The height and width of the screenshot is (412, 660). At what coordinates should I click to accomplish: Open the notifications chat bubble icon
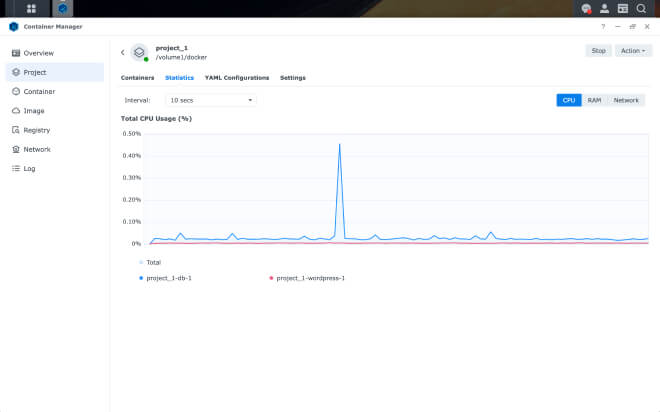click(586, 8)
